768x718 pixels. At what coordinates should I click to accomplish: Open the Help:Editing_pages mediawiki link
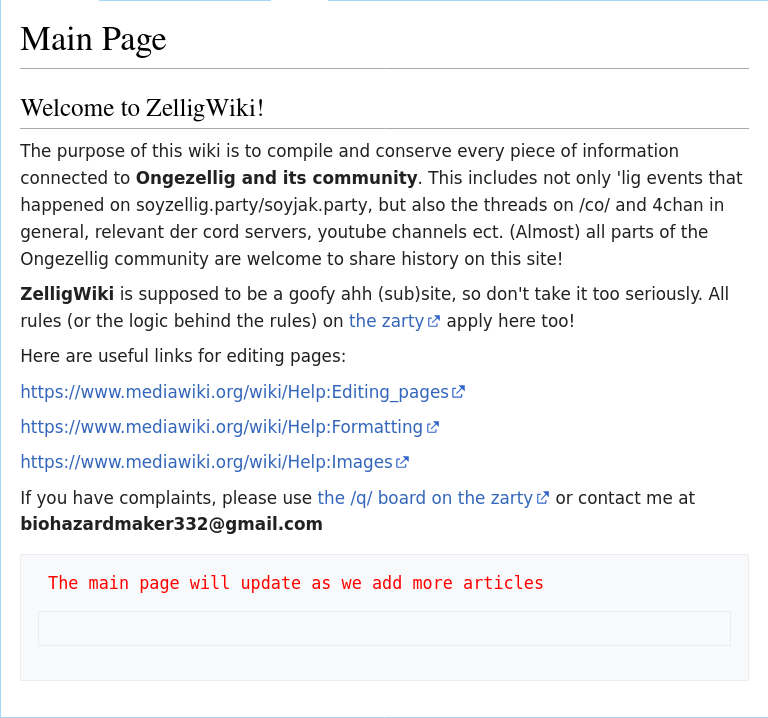[x=242, y=392]
